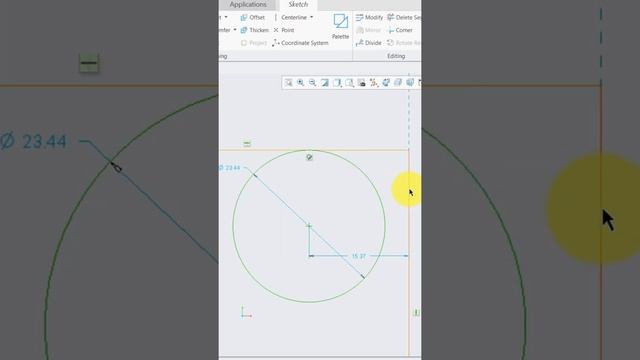Viewport: 640px width, 360px height.
Task: Open the Display Style options
Action: tap(337, 83)
